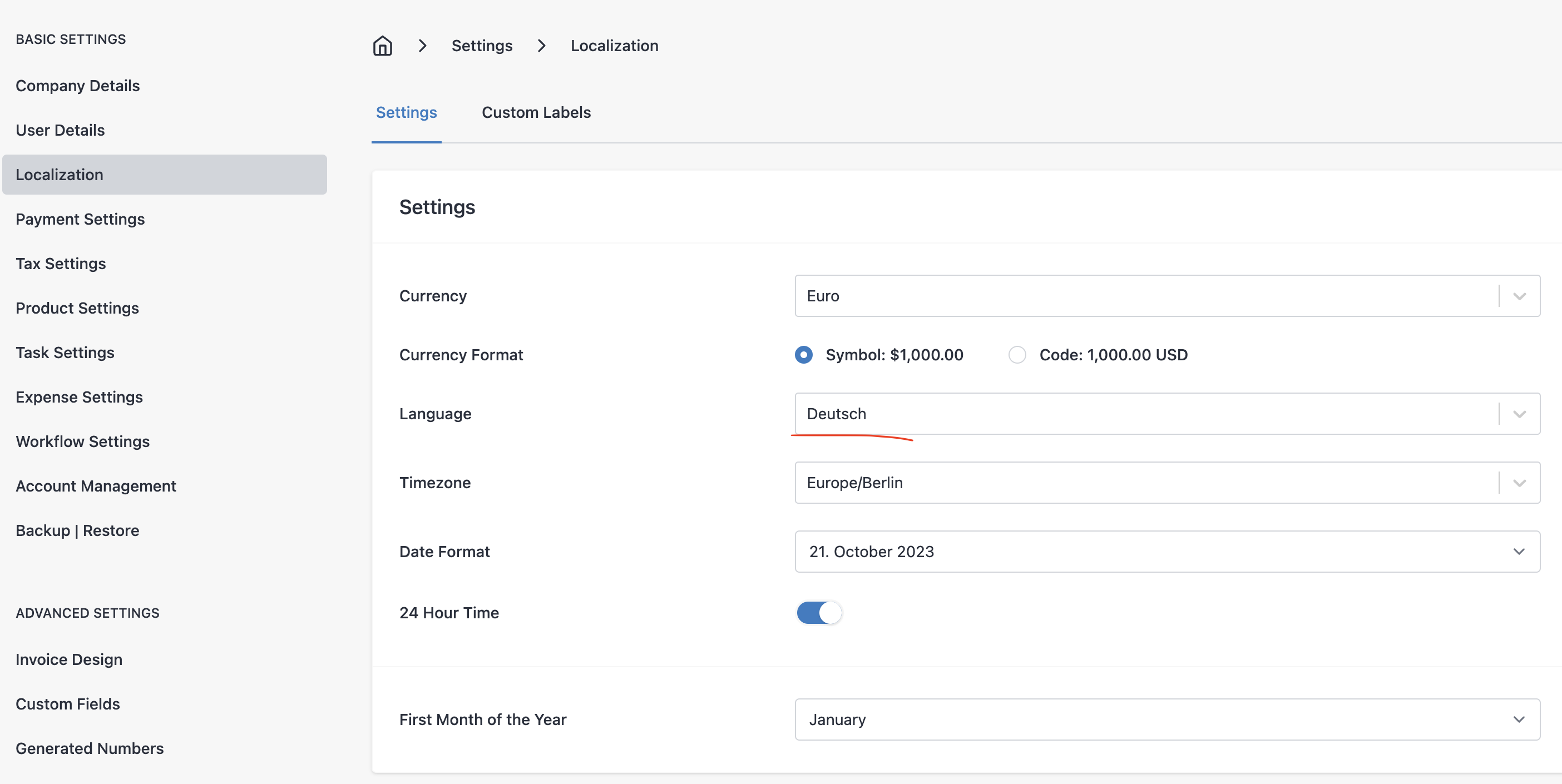
Task: Select Symbol currency format radio
Action: [804, 355]
